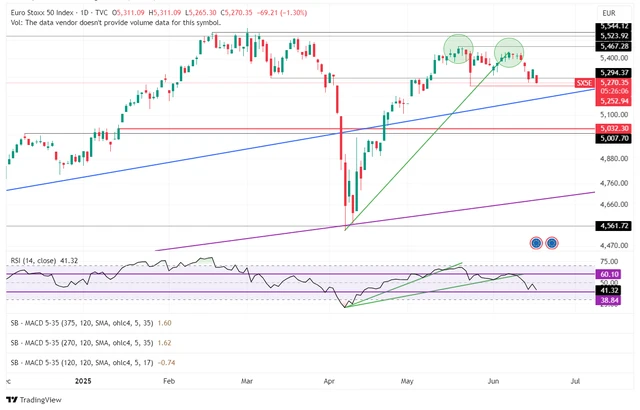This screenshot has height=410, width=640.
Task: Click the Apr label on time axis
Action: tap(329, 381)
